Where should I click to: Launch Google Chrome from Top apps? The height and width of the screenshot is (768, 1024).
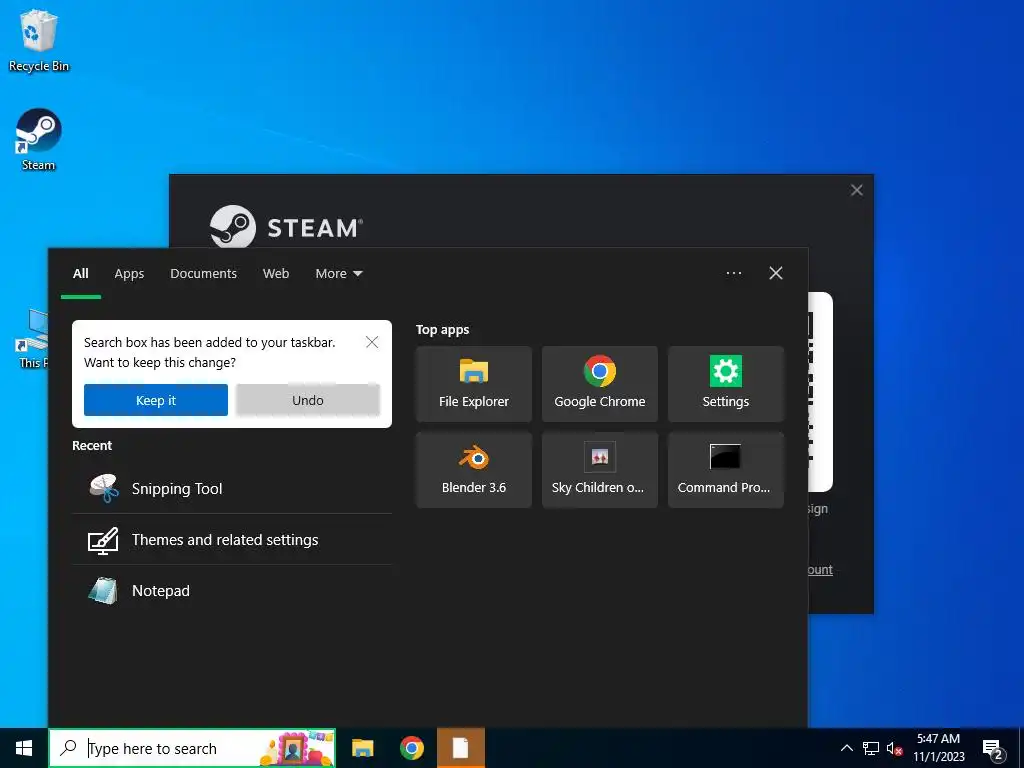(600, 384)
